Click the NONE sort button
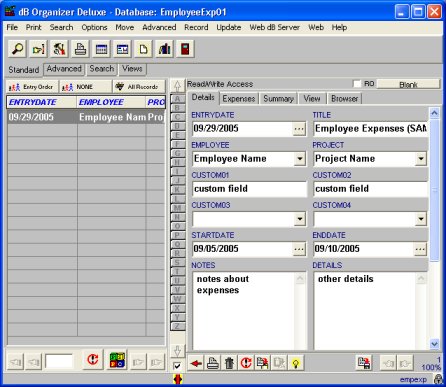 (85, 87)
